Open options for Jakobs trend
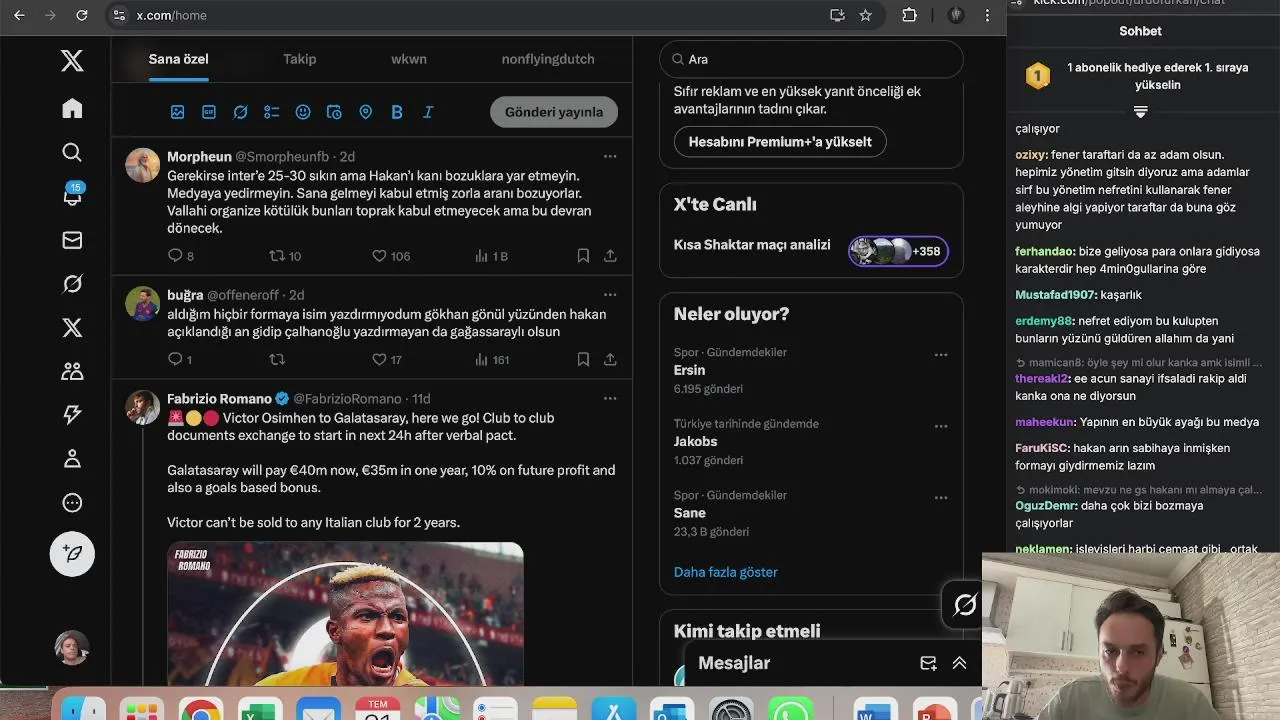Screen dimensions: 1280x720 [941, 426]
